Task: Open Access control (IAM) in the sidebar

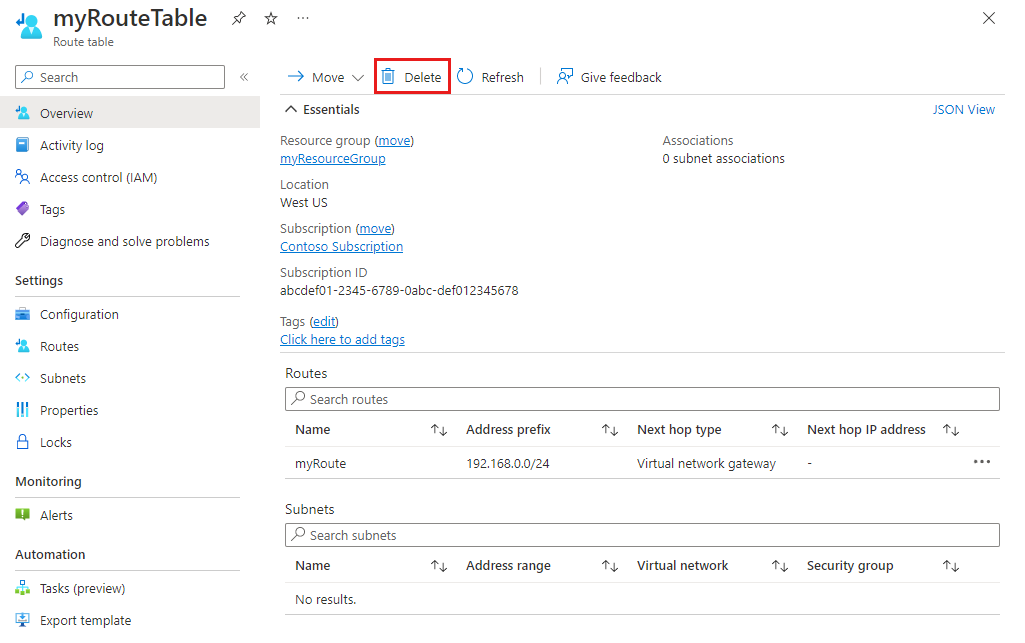Action: click(101, 177)
